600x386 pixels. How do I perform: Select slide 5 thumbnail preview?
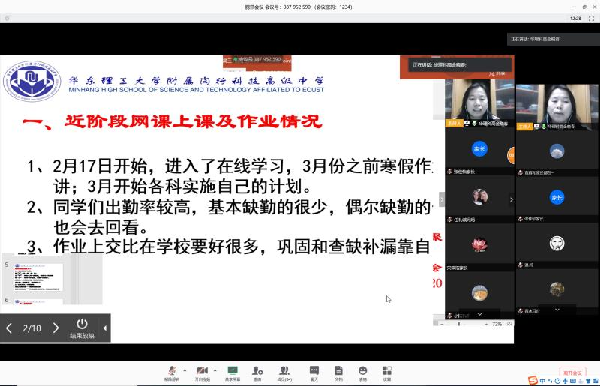coord(38,277)
